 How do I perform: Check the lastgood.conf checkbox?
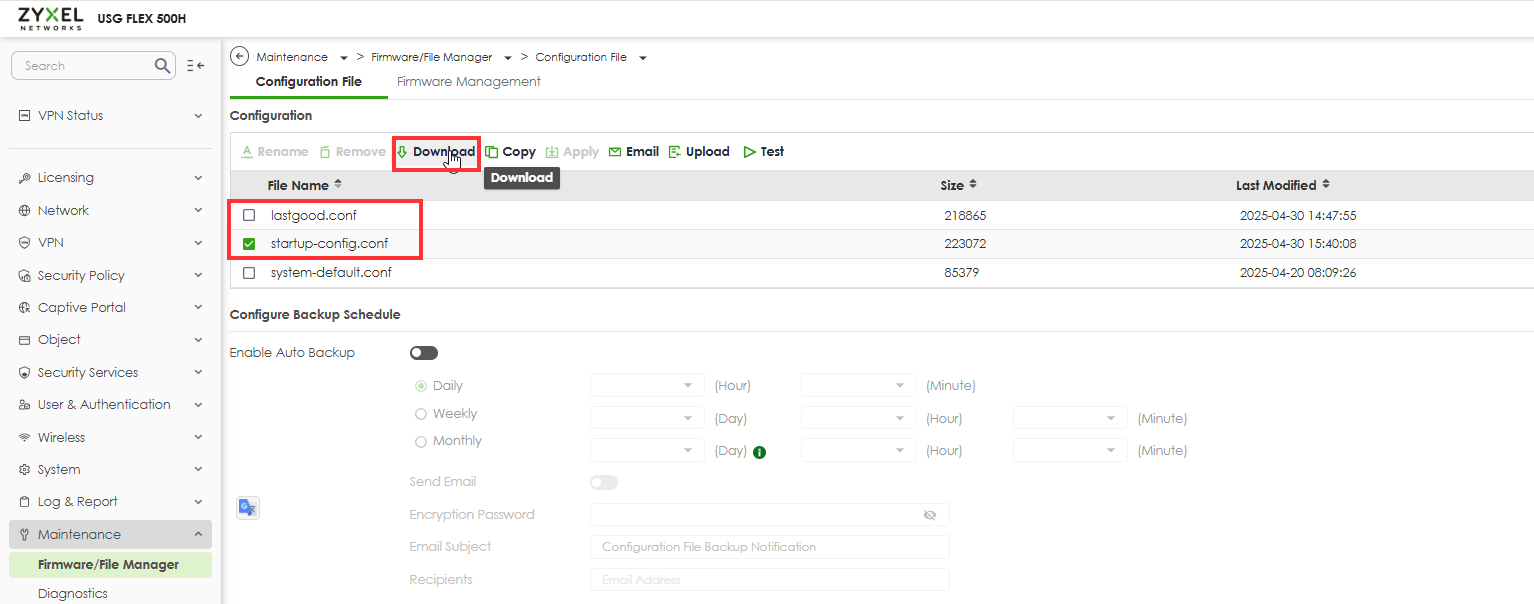(249, 215)
